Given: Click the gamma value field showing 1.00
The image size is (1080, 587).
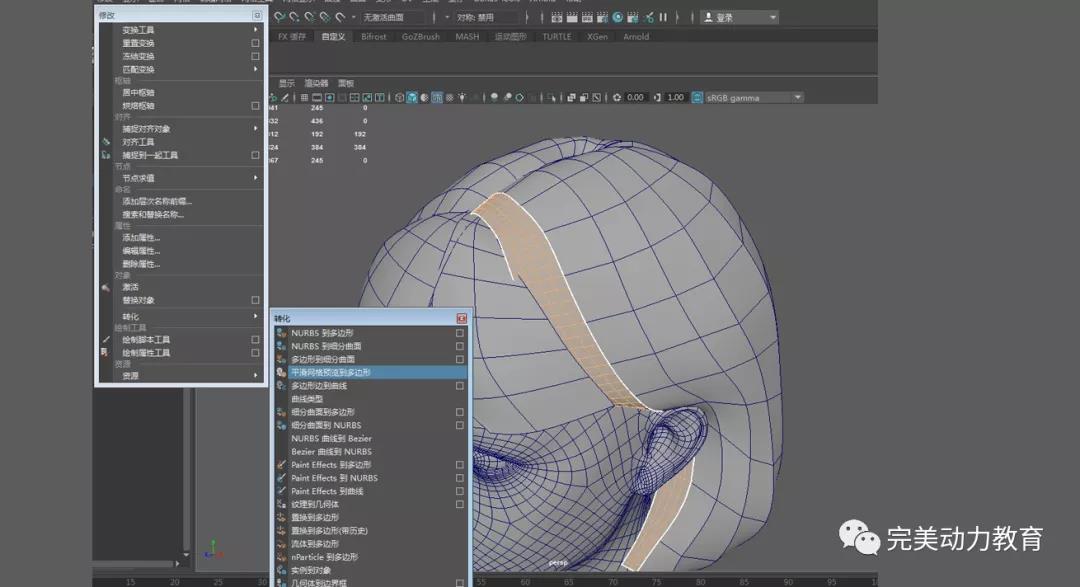Looking at the screenshot, I should pyautogui.click(x=675, y=97).
